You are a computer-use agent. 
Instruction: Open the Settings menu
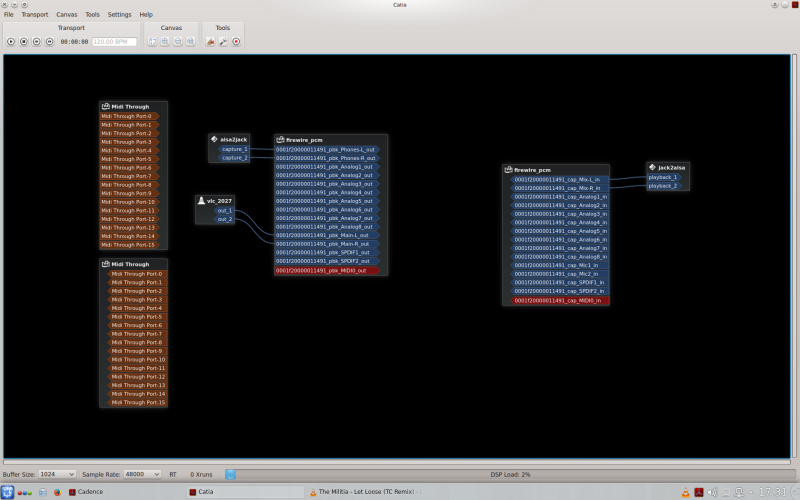pyautogui.click(x=119, y=15)
